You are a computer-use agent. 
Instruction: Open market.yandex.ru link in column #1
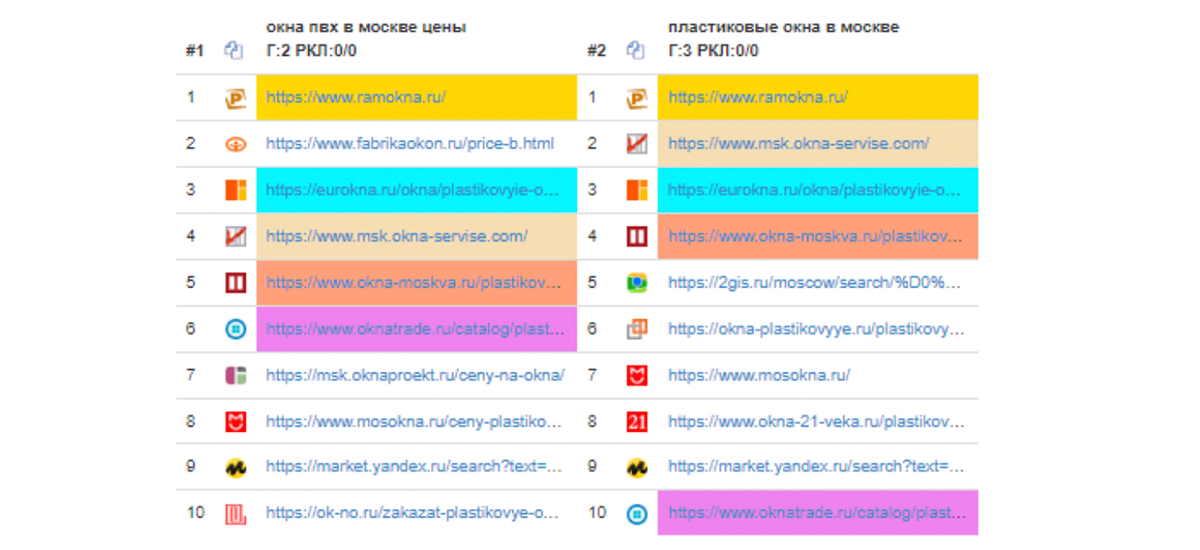(413, 467)
